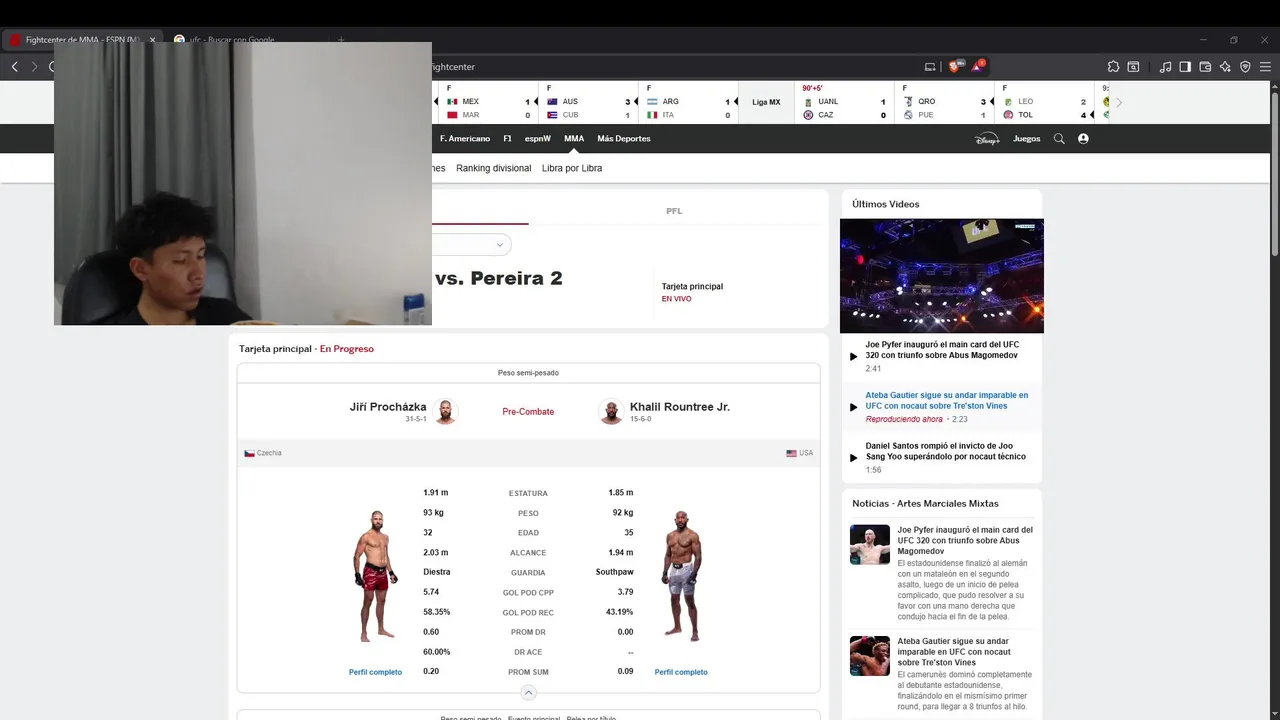Open the music note playlist icon
The width and height of the screenshot is (1280, 720).
point(1166,67)
